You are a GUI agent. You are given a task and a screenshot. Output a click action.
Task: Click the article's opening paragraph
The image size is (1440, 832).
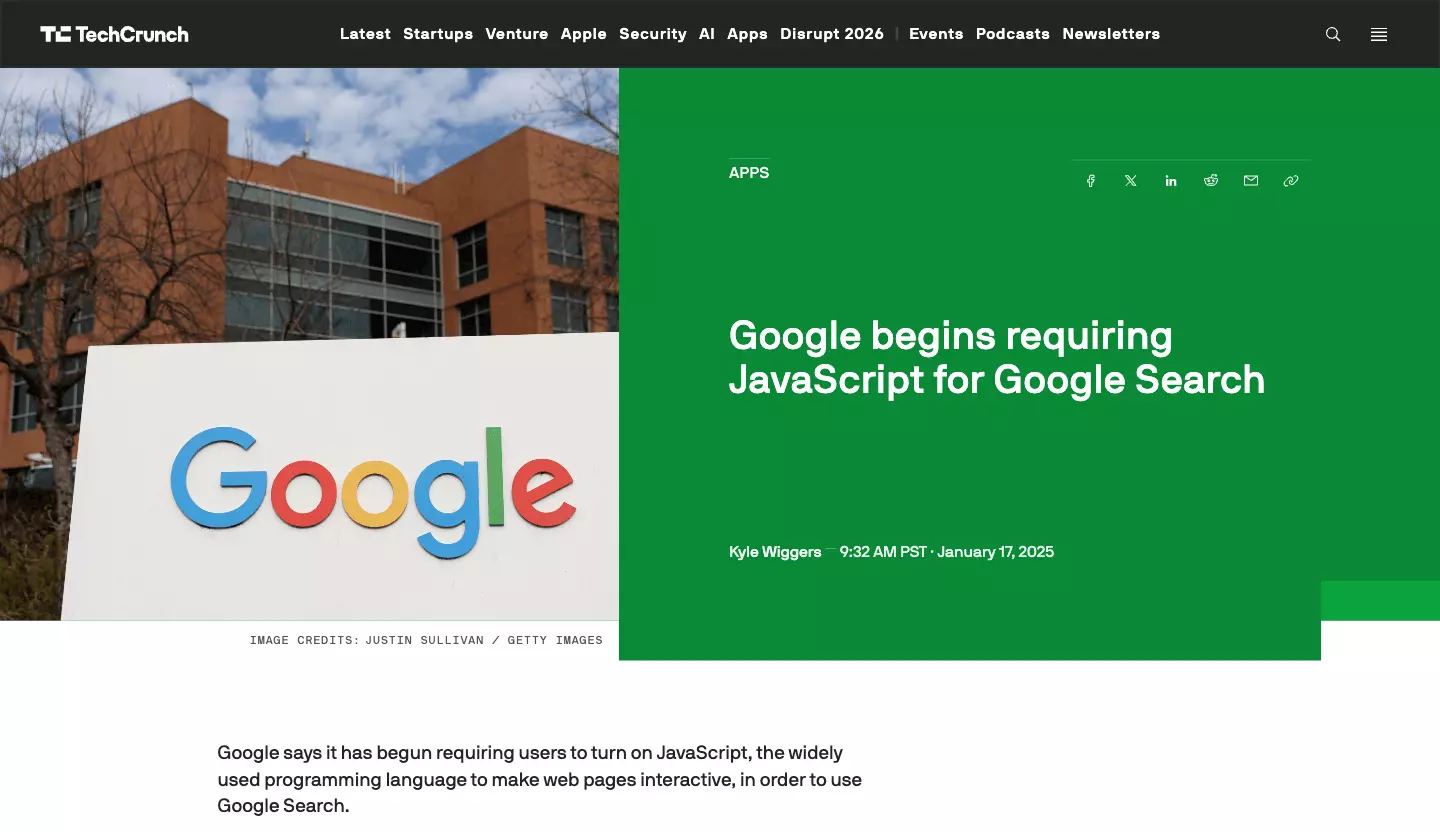540,779
